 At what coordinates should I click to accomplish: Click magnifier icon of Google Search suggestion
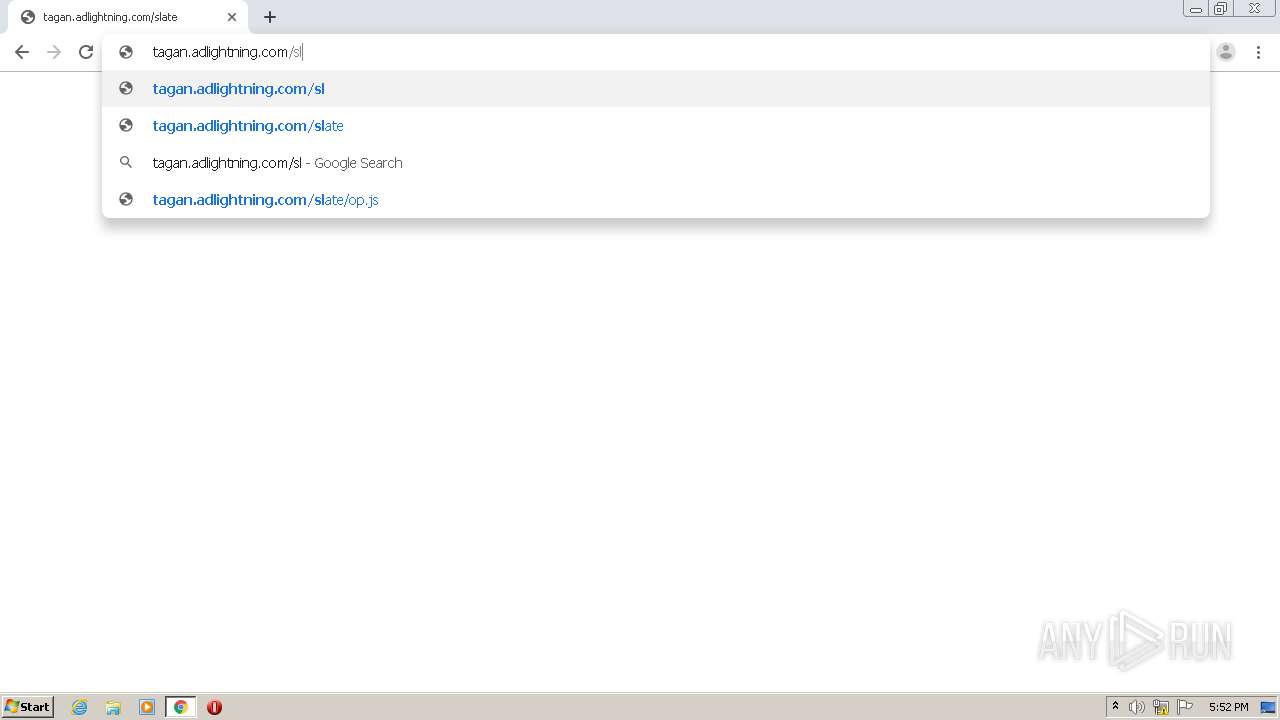click(126, 162)
